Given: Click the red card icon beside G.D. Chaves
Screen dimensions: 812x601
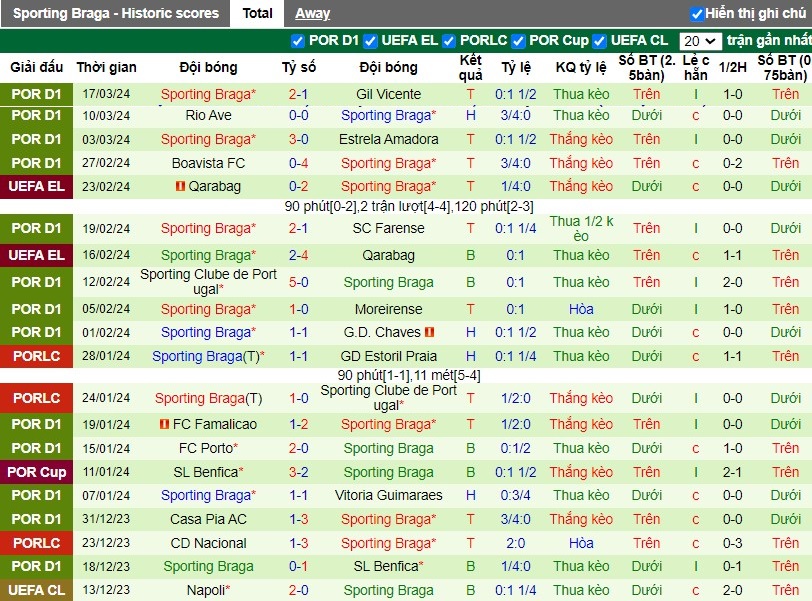Looking at the screenshot, I should pyautogui.click(x=429, y=332).
